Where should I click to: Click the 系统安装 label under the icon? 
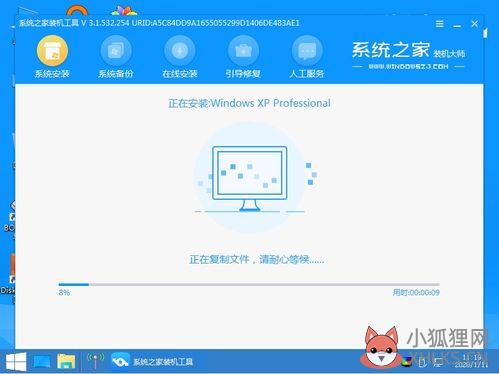[x=52, y=74]
